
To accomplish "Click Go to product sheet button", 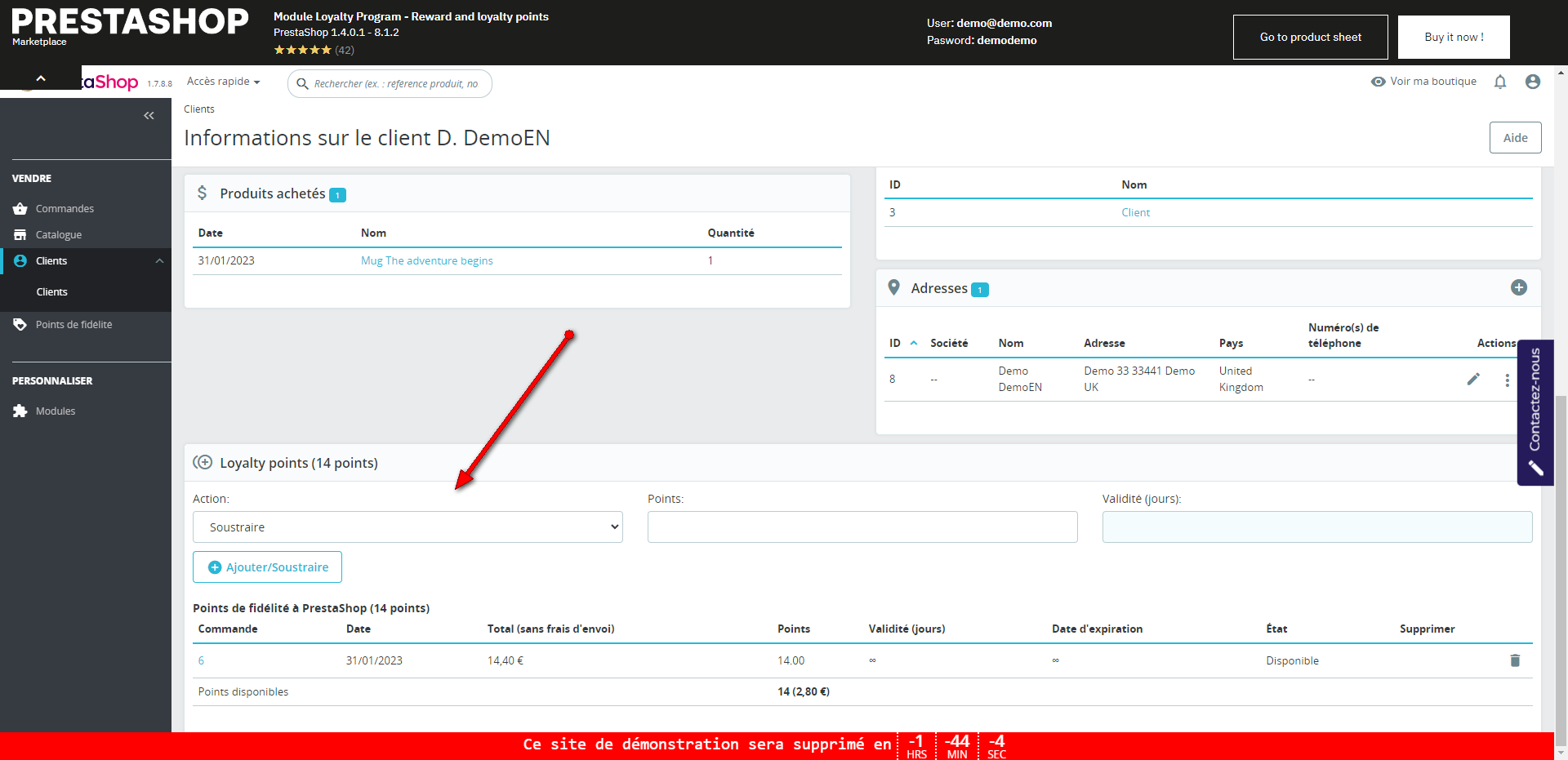I will tap(1310, 37).
